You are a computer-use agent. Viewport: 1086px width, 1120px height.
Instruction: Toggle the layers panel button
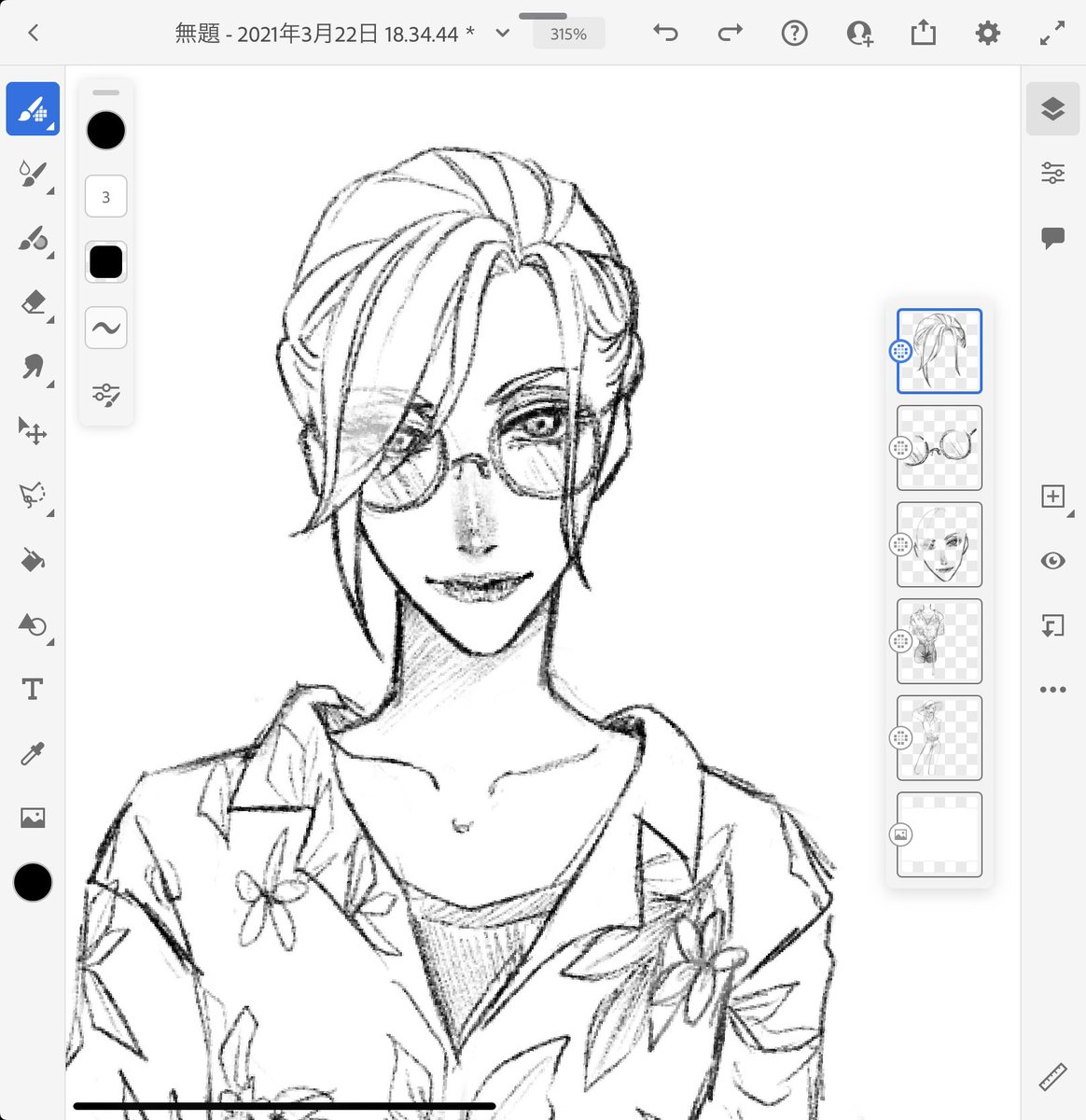1052,109
